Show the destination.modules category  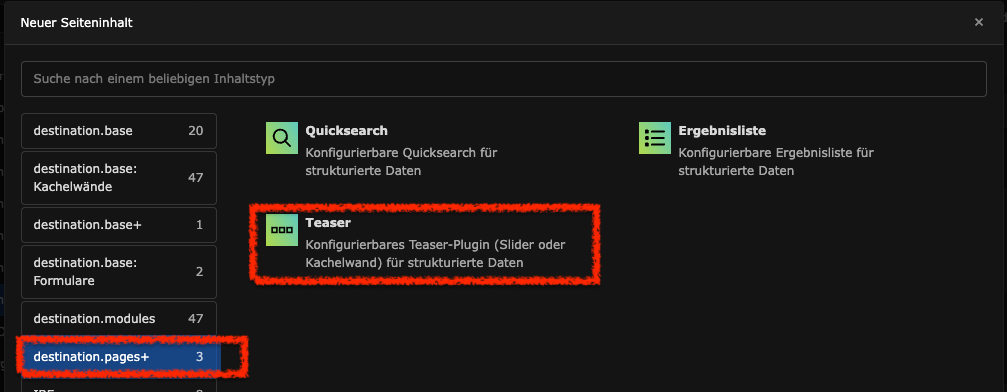click(x=119, y=319)
